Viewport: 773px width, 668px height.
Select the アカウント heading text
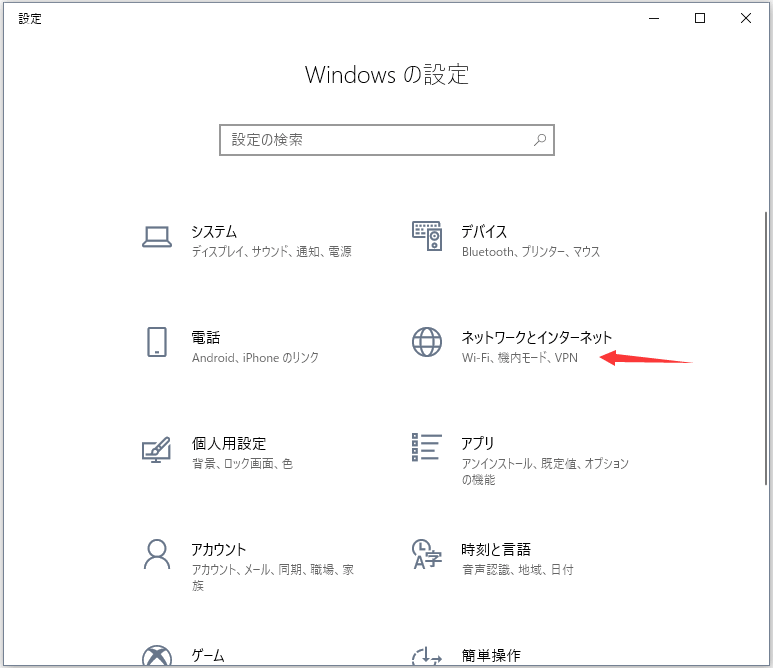219,549
